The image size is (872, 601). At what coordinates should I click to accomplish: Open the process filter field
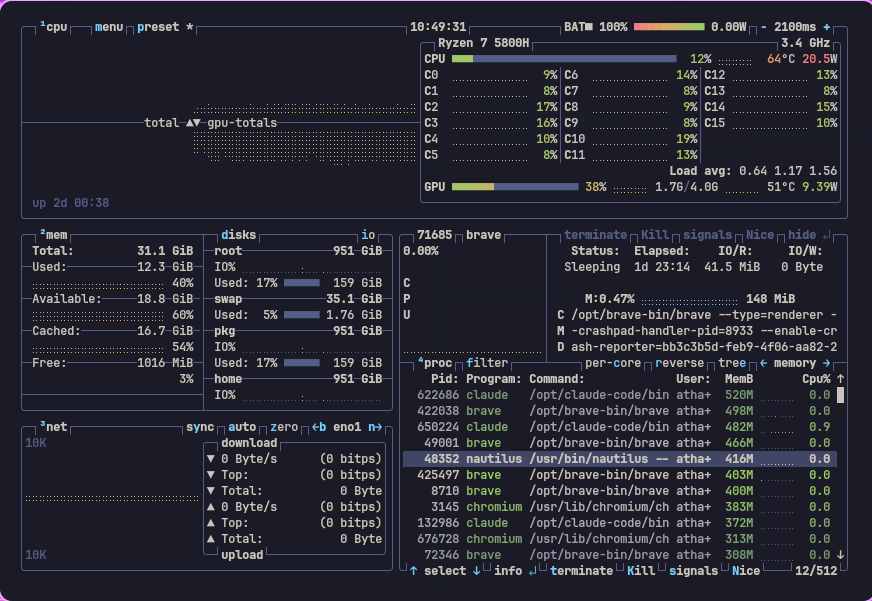pos(487,363)
